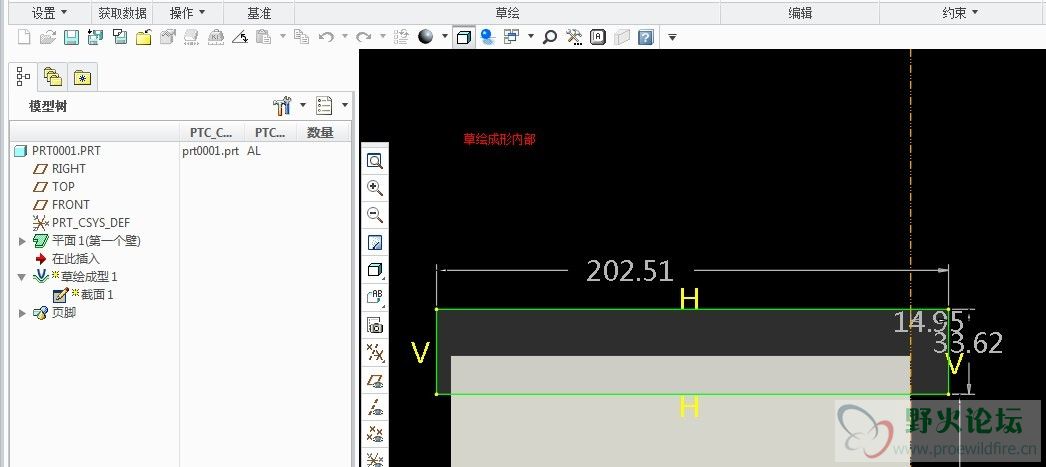Click the set working directory folder icon
Viewport: 1046px width, 467px height.
[x=143, y=37]
